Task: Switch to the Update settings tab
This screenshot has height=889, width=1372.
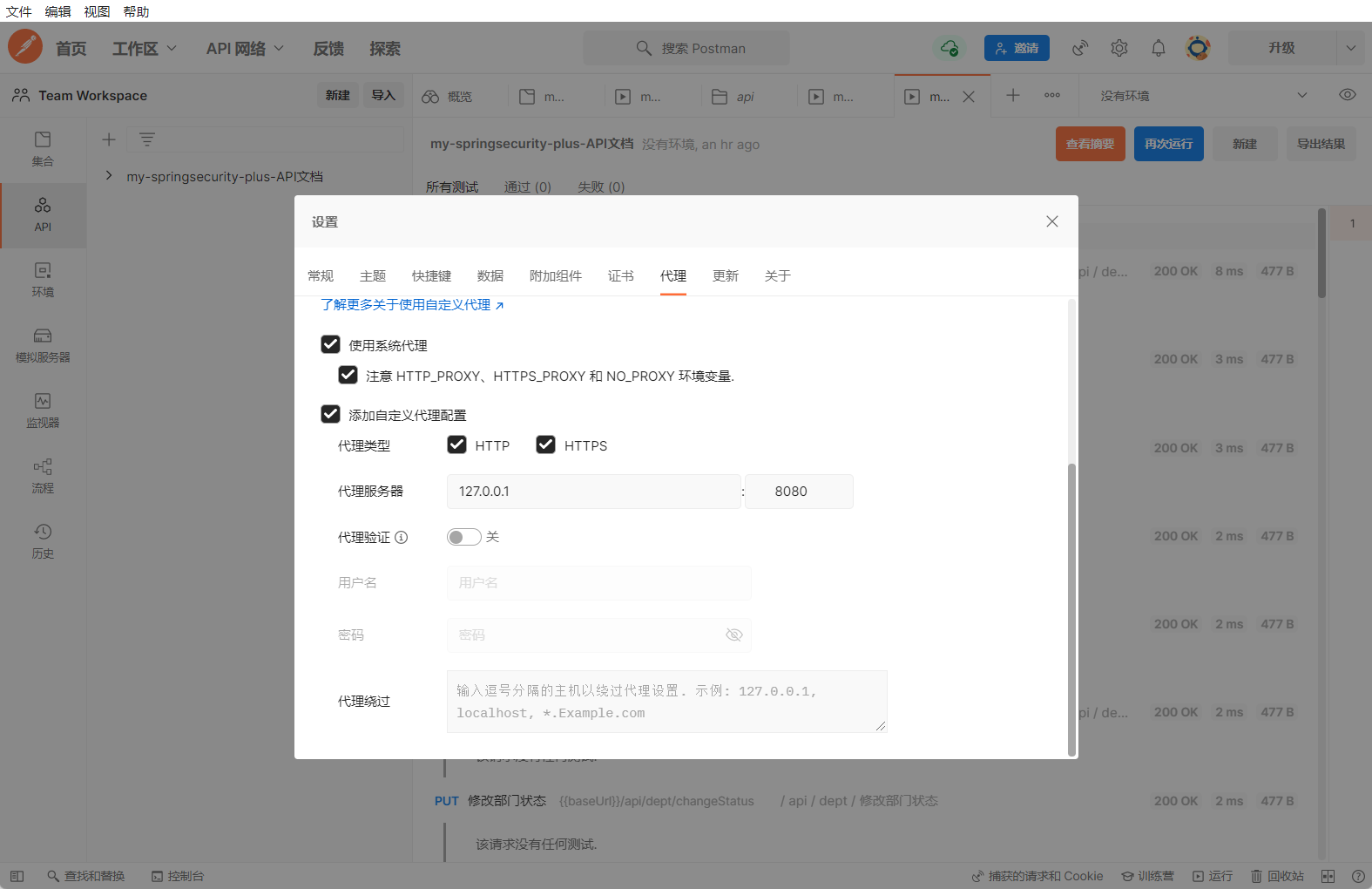Action: click(x=726, y=275)
